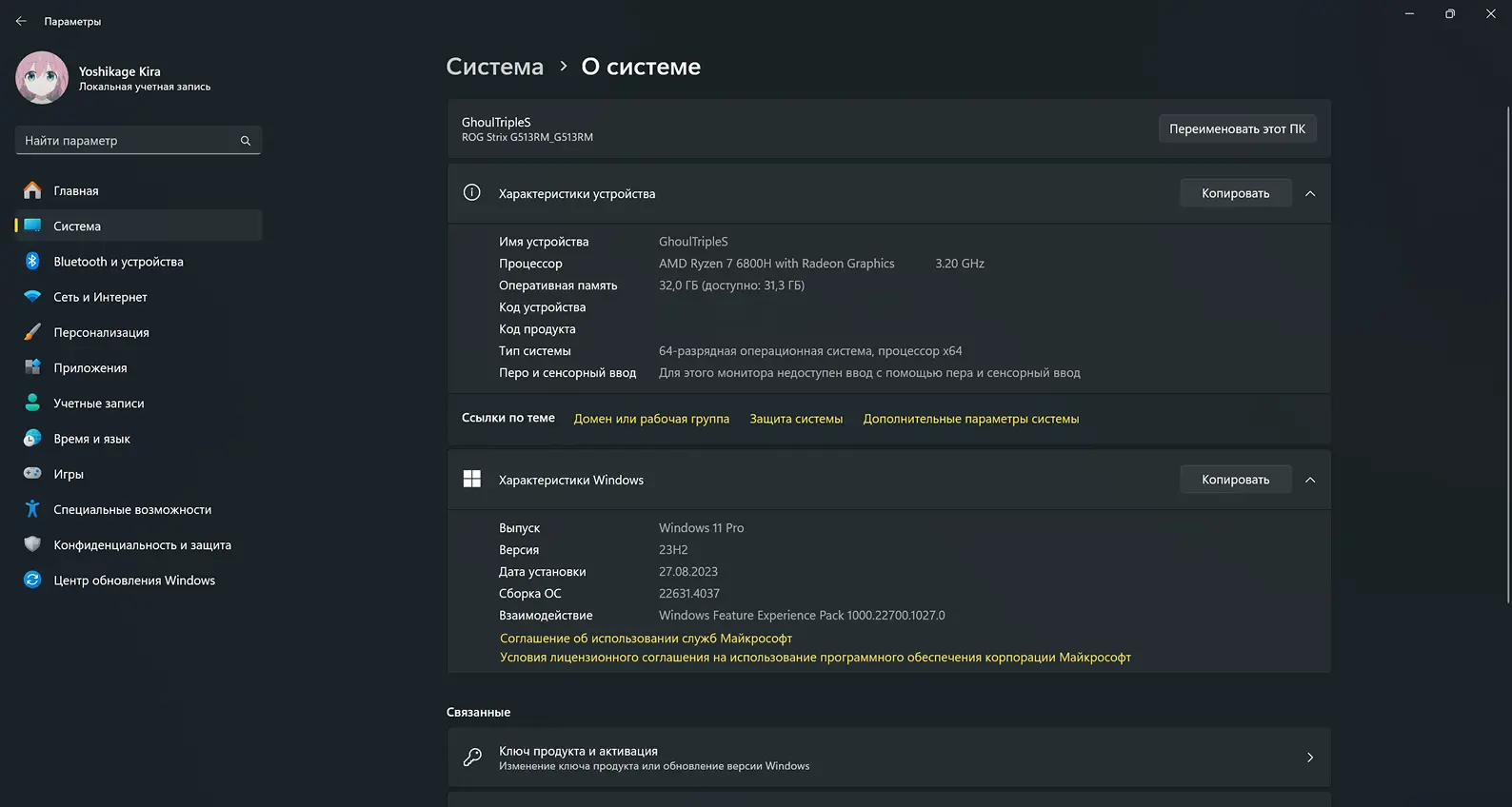
Task: Select the Персонализация paintbrush icon
Action: 32,332
